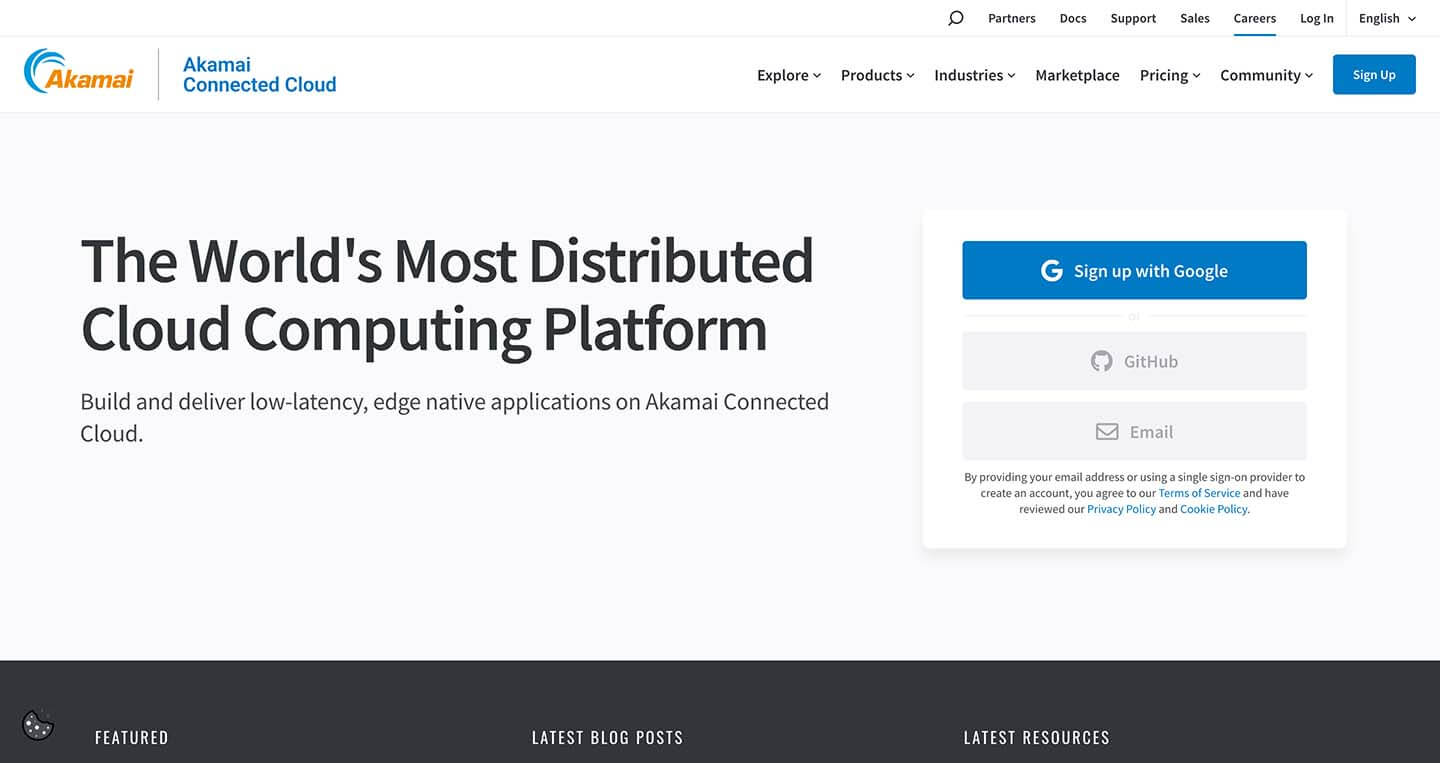Expand the Industries menu
Screen dimensions: 1440x763
tap(975, 75)
